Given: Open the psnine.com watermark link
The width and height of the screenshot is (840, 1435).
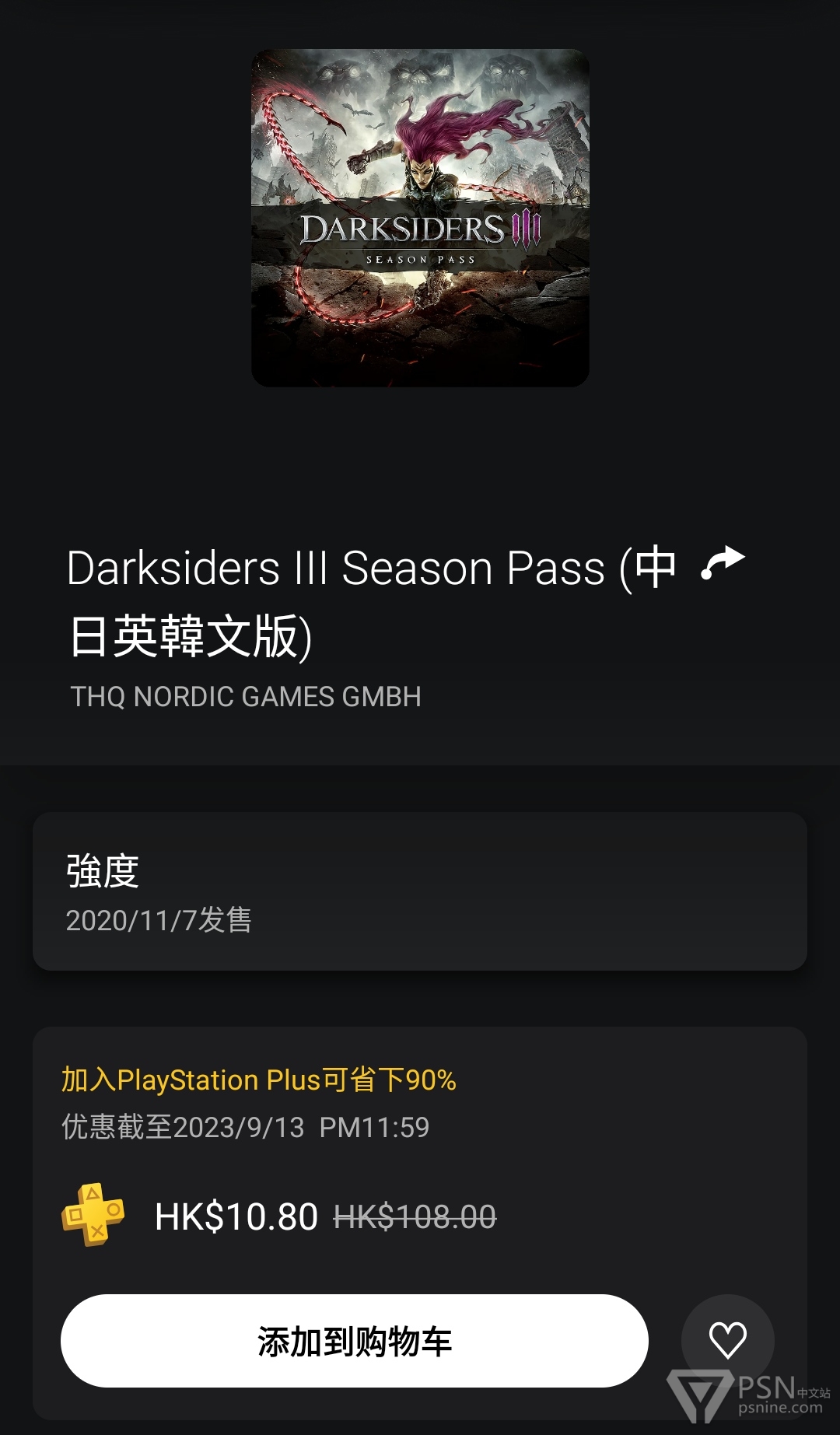Looking at the screenshot, I should tap(780, 1408).
